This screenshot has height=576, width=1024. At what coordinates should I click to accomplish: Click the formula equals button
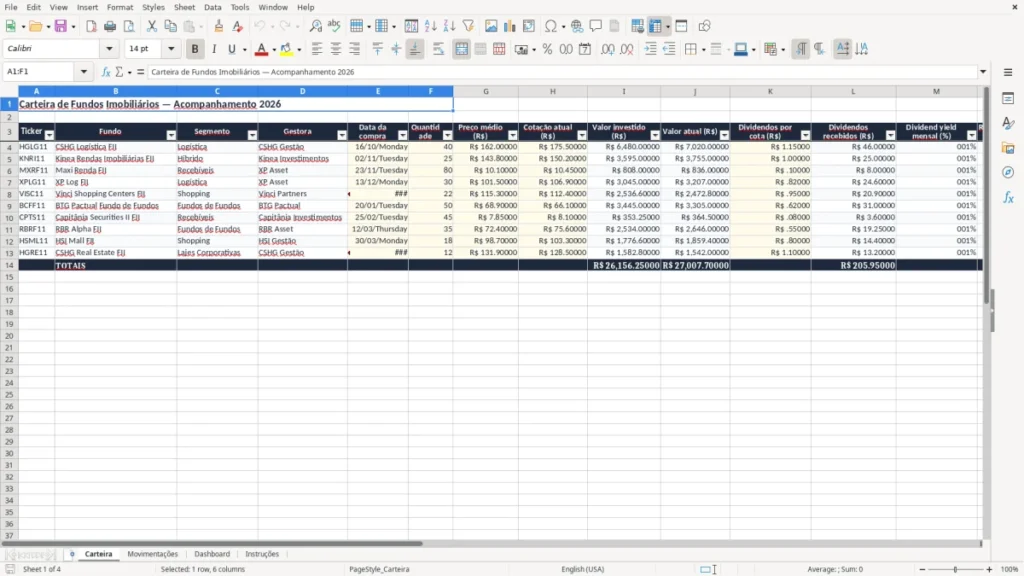(x=140, y=72)
